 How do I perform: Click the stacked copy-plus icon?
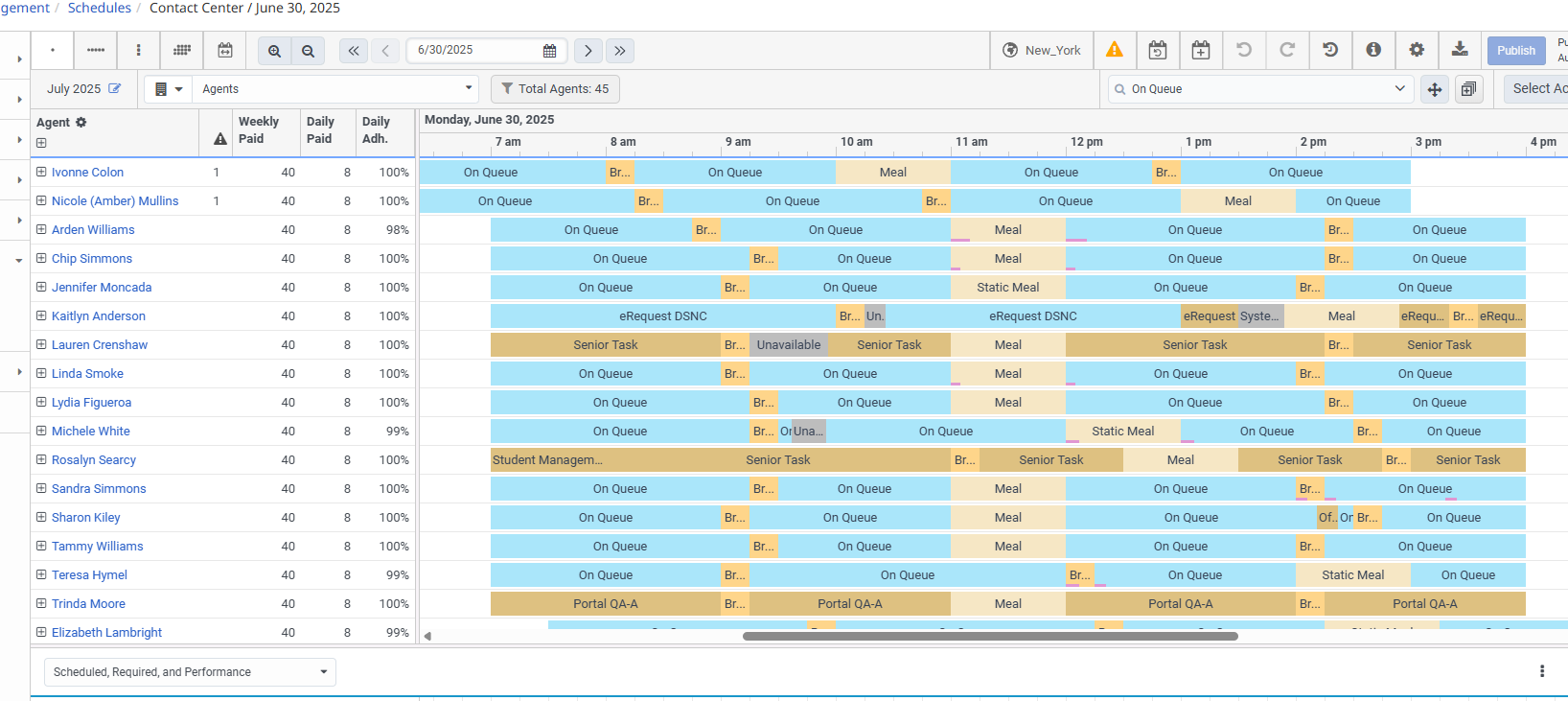pyautogui.click(x=1468, y=89)
